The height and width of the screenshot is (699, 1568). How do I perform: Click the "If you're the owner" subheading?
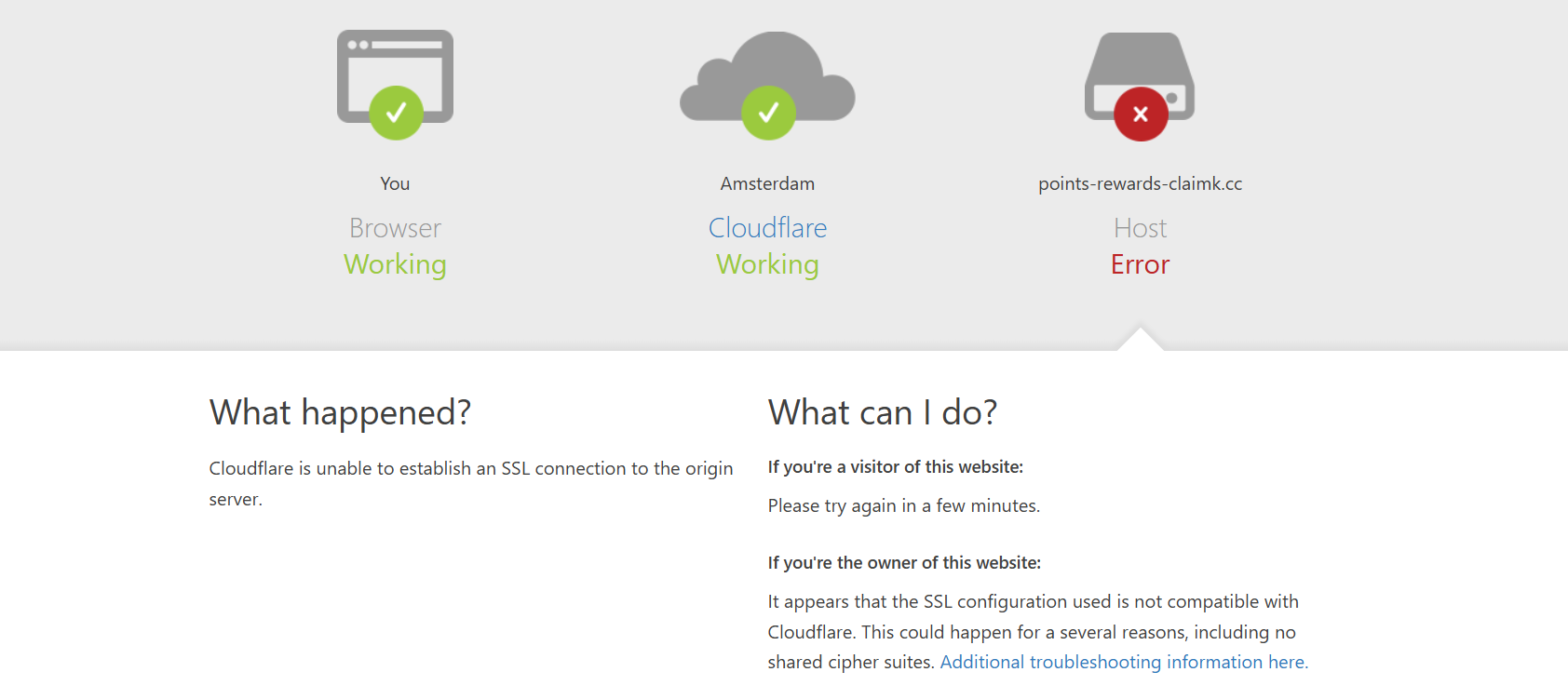pos(904,562)
